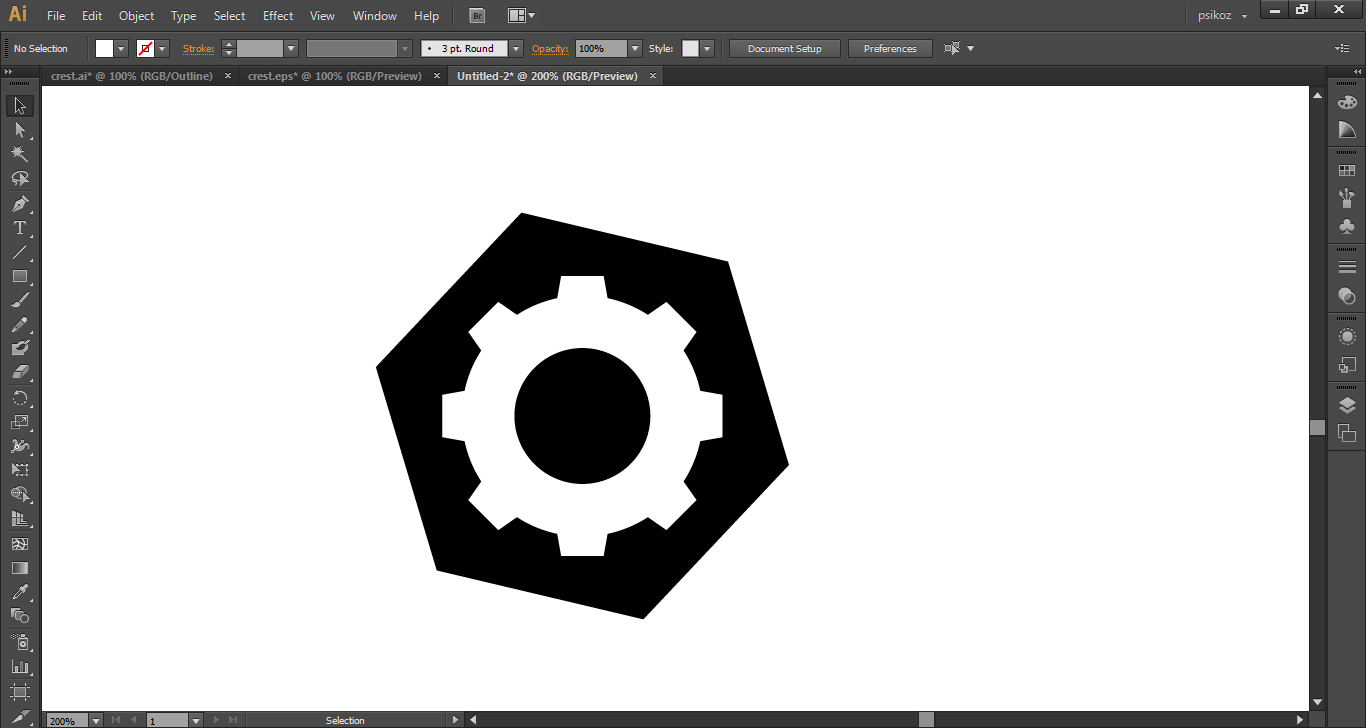
Task: Switch to the crest.eps tab
Action: click(334, 76)
